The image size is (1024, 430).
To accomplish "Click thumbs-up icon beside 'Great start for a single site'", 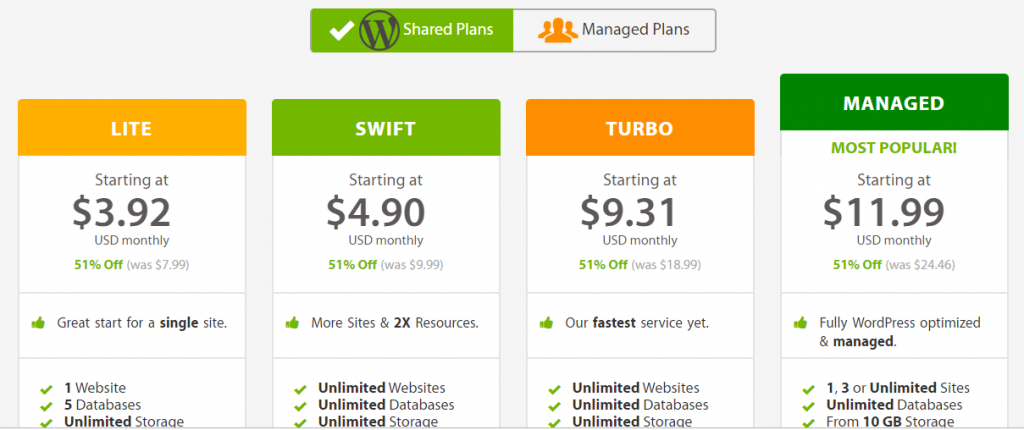I will 39,323.
